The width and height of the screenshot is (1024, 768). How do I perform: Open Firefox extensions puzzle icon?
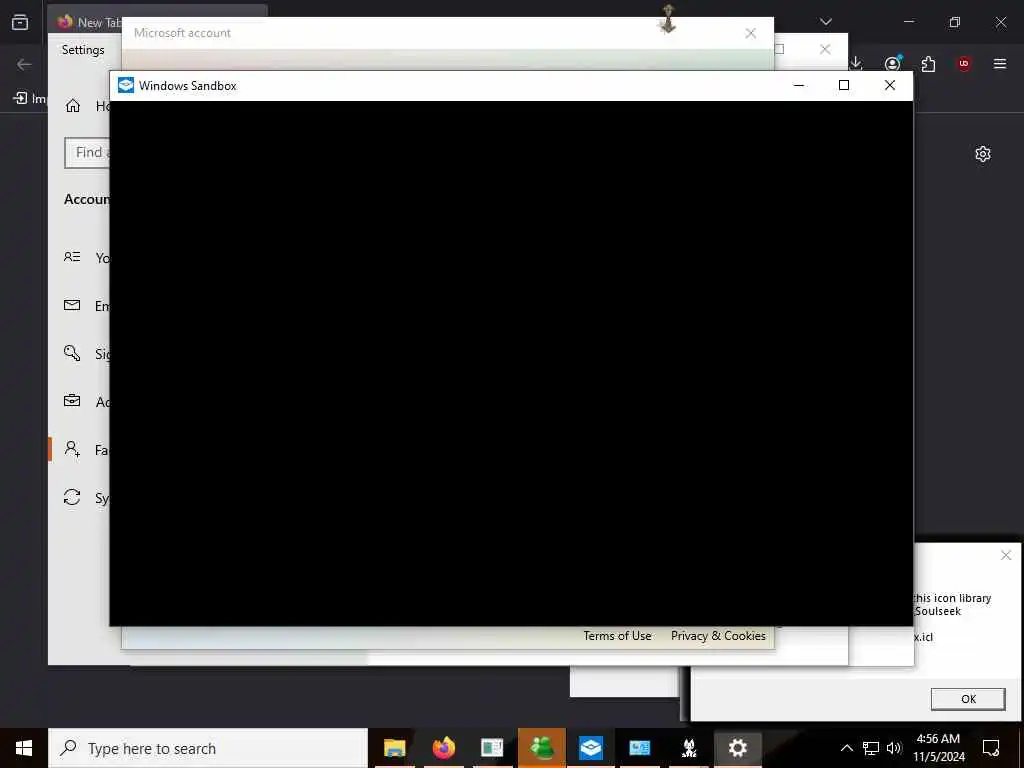tap(928, 63)
